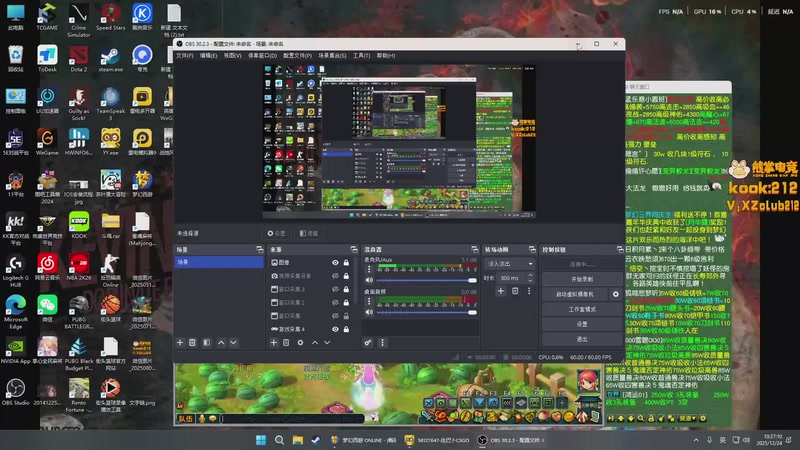Open the 工具(T) menu
Viewport: 800px width, 450px height.
361,56
